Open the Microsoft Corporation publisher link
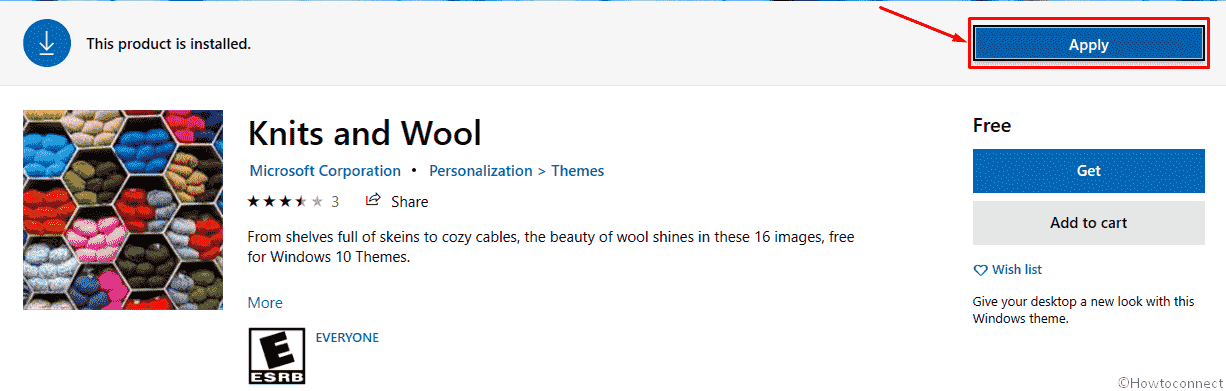 [x=325, y=171]
